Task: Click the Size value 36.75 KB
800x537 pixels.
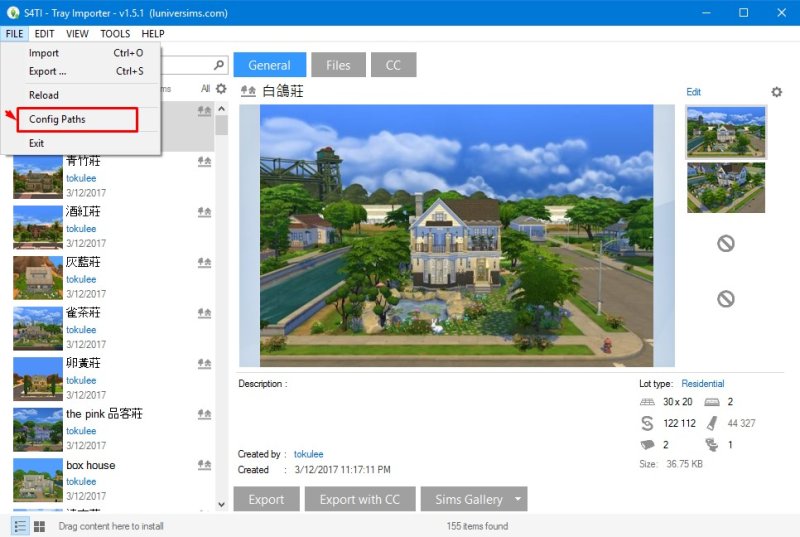Action: (684, 464)
